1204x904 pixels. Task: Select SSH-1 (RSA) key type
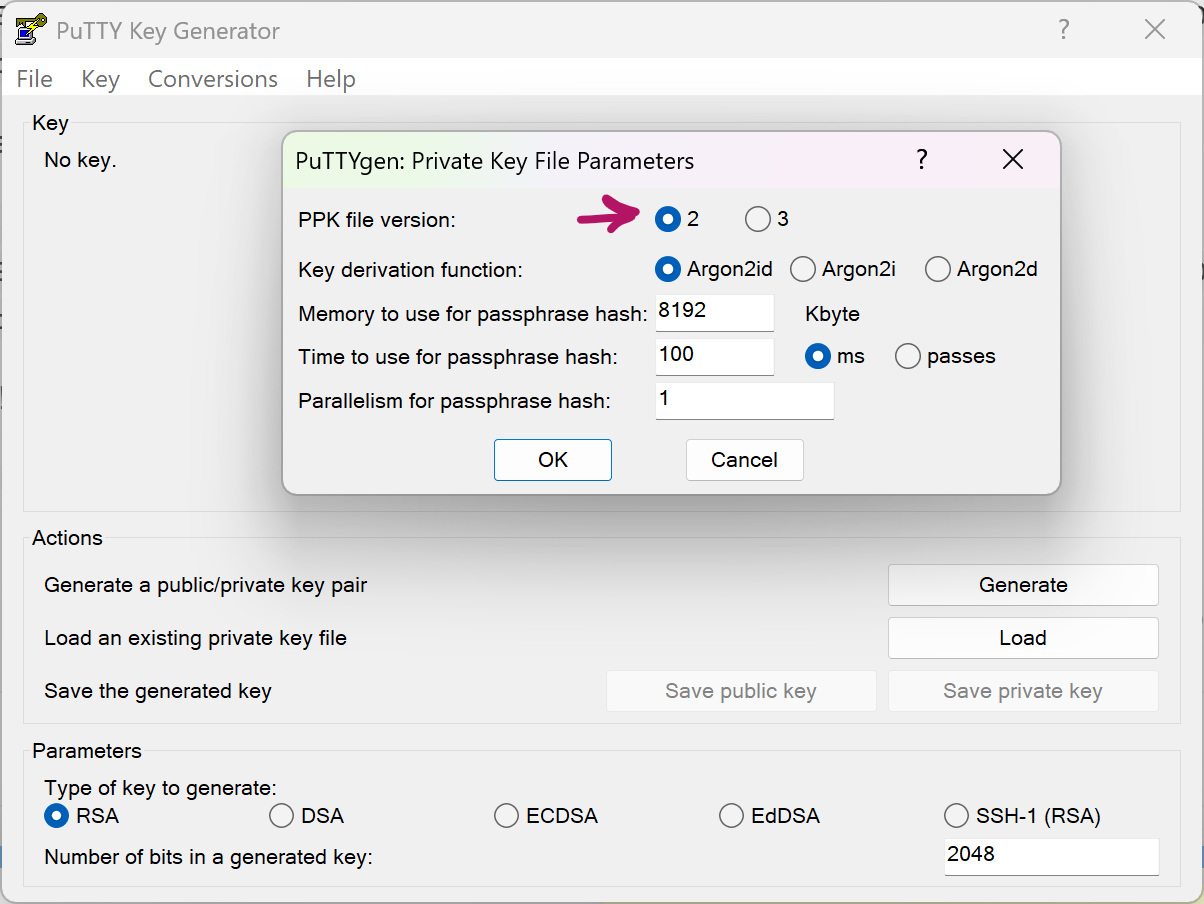[x=956, y=816]
